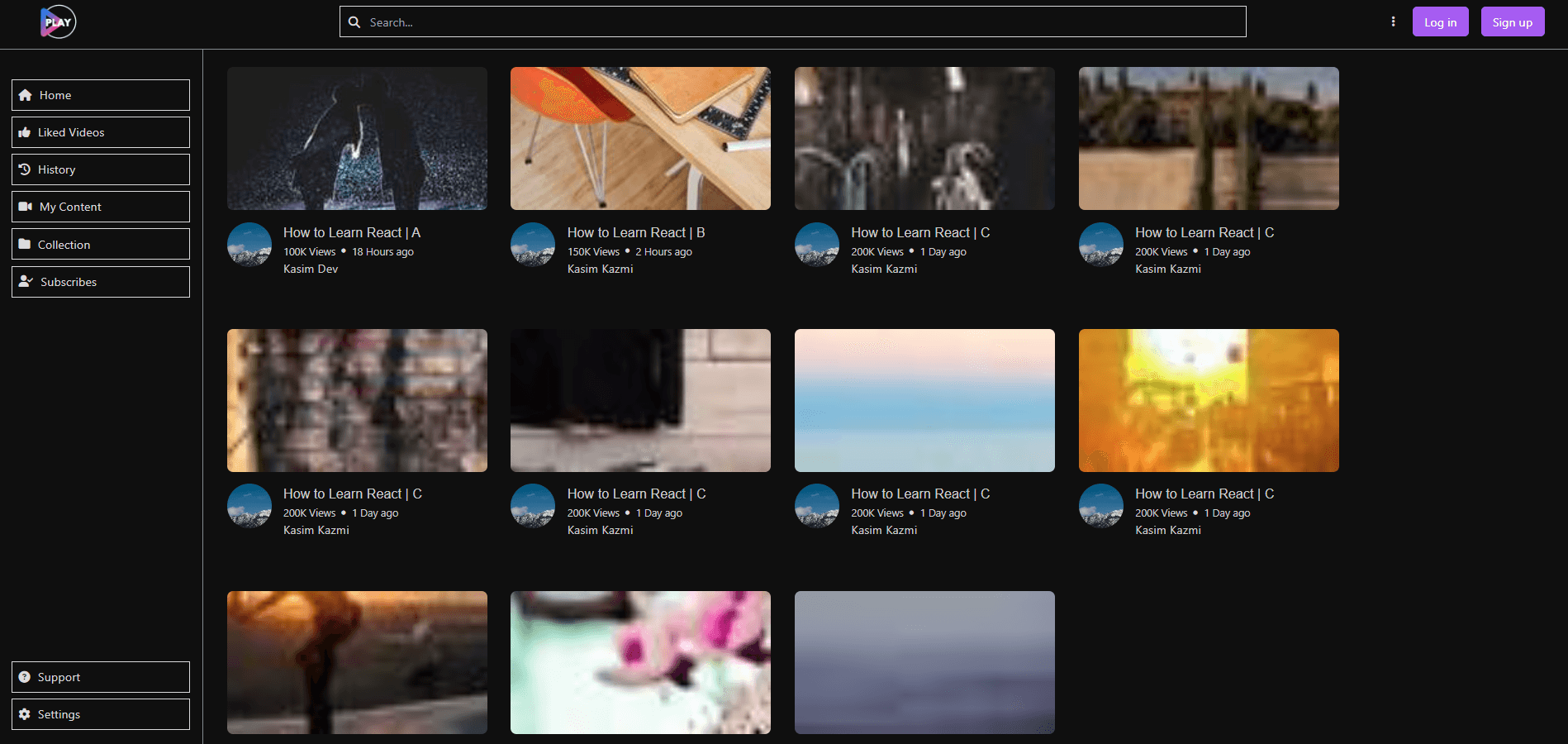Click channel avatar for How to Learn React | A

[x=249, y=245]
